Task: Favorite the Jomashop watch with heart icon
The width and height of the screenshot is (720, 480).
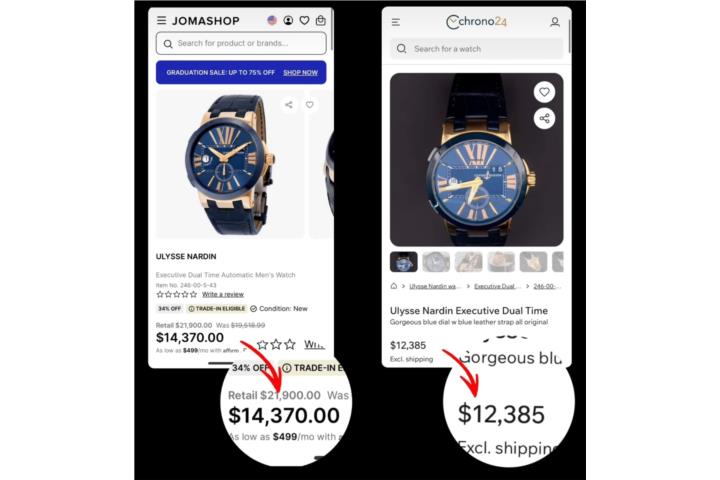Action: [309, 105]
